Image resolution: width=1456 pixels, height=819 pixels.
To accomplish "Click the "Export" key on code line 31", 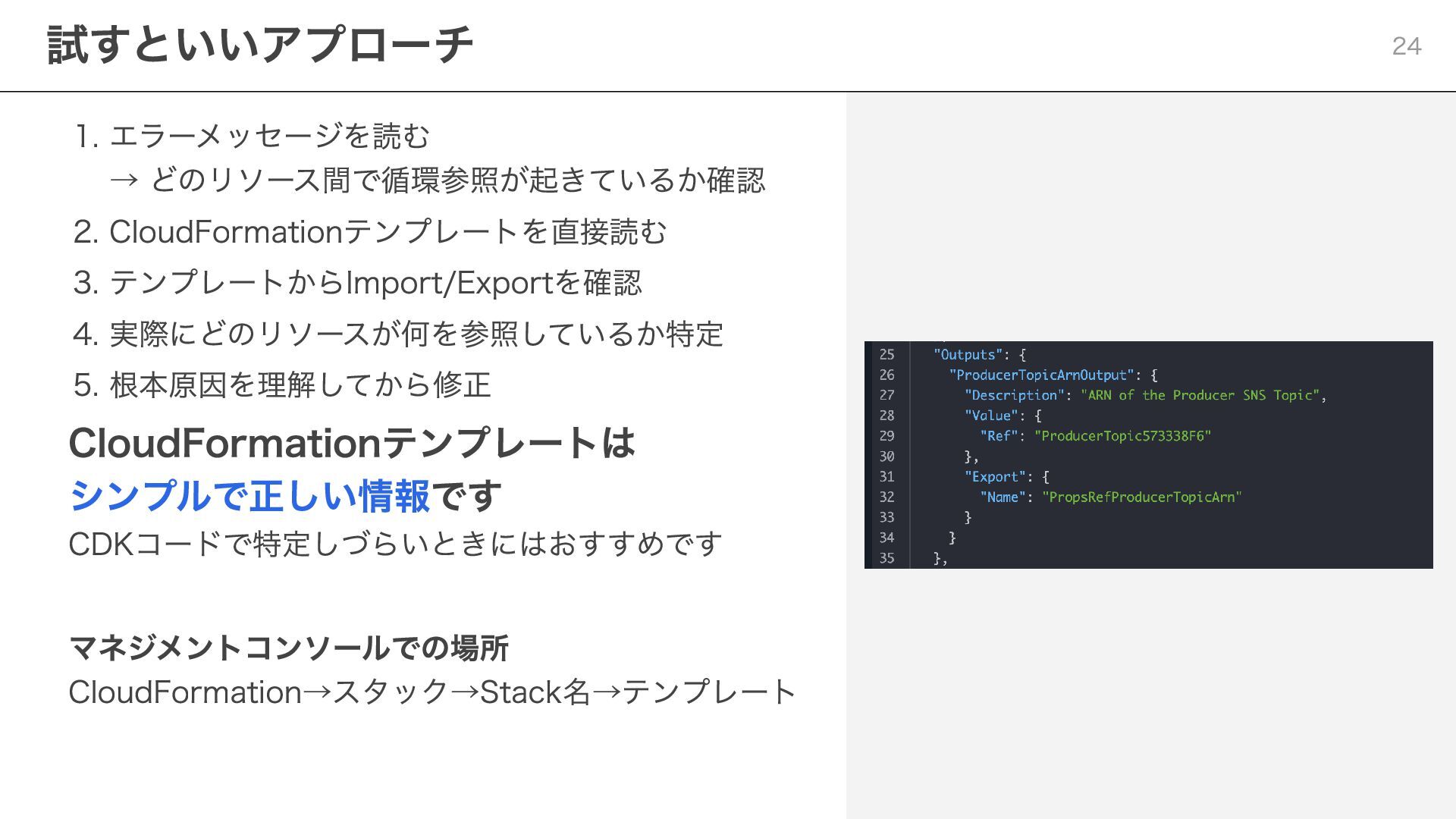I will [994, 477].
